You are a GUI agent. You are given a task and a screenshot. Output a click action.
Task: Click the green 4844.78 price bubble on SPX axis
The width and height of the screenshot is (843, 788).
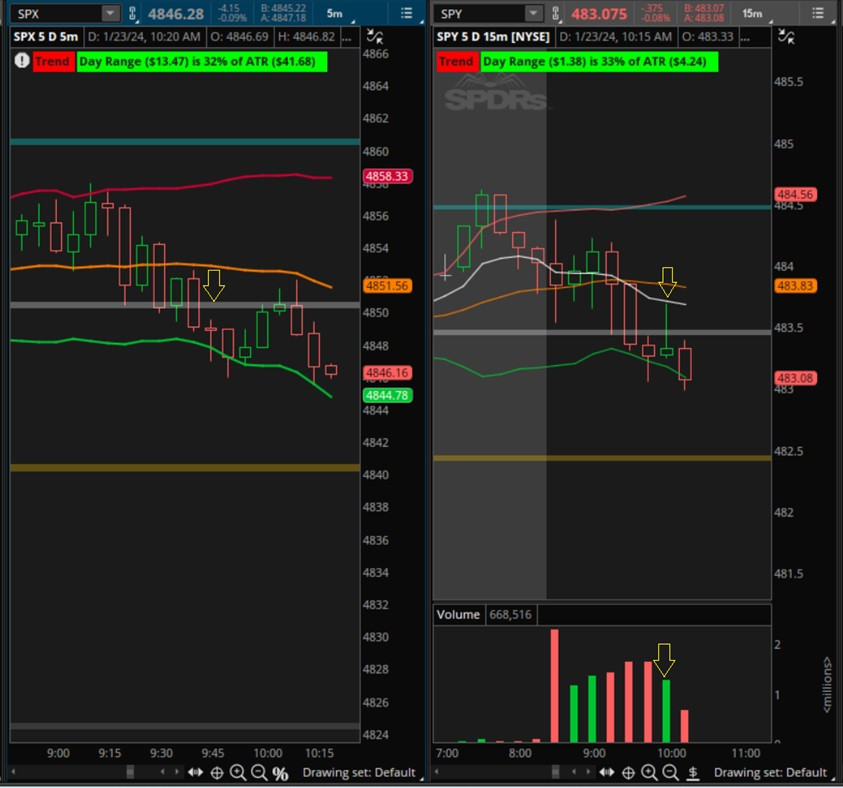pos(388,396)
